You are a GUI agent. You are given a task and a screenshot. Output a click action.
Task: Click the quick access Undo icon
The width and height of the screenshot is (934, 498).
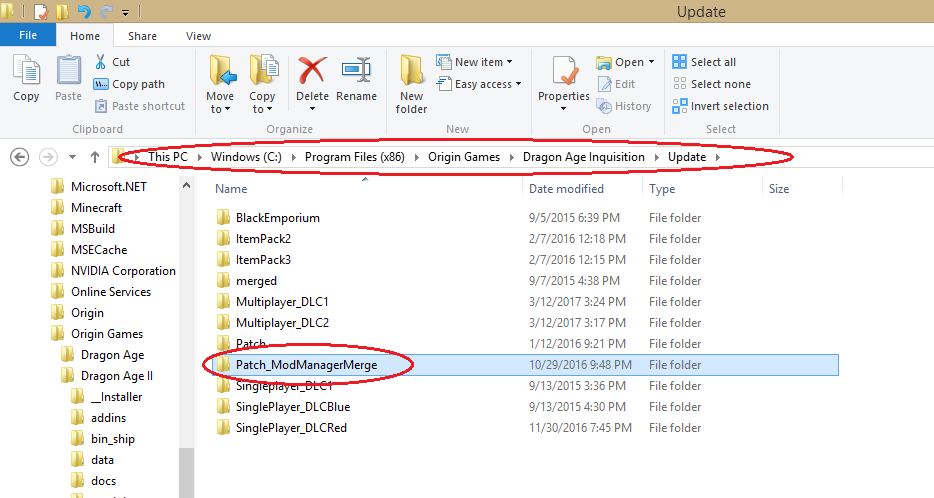click(83, 11)
